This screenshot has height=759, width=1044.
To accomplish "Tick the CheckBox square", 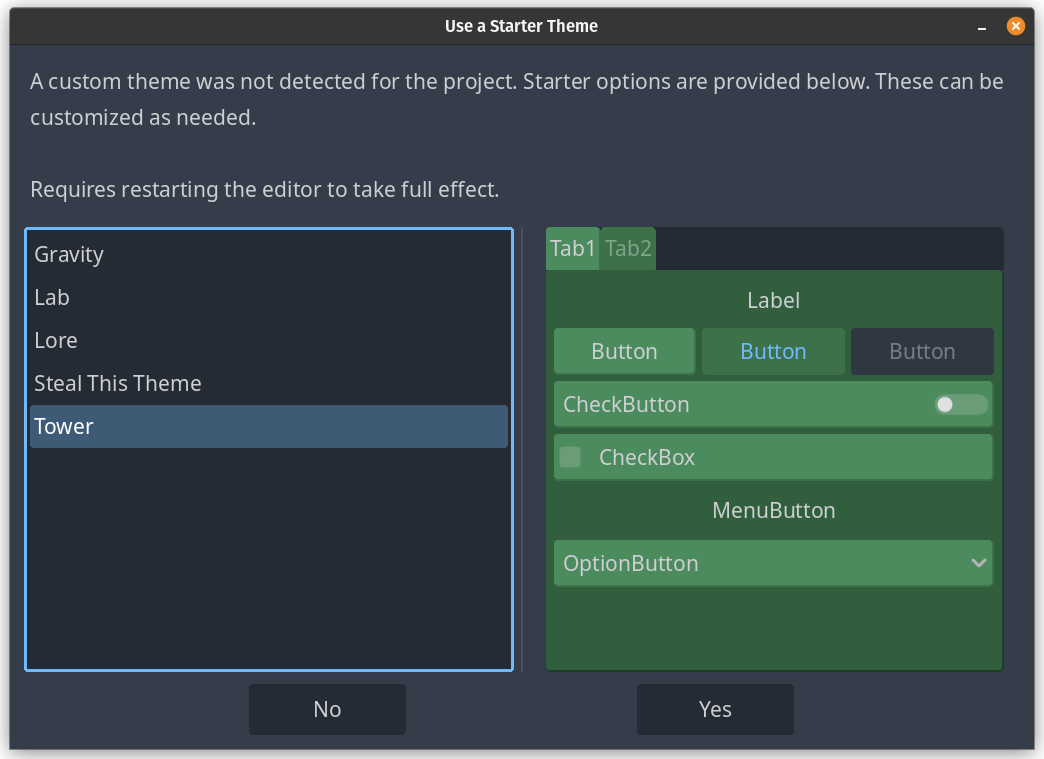I will tap(570, 458).
